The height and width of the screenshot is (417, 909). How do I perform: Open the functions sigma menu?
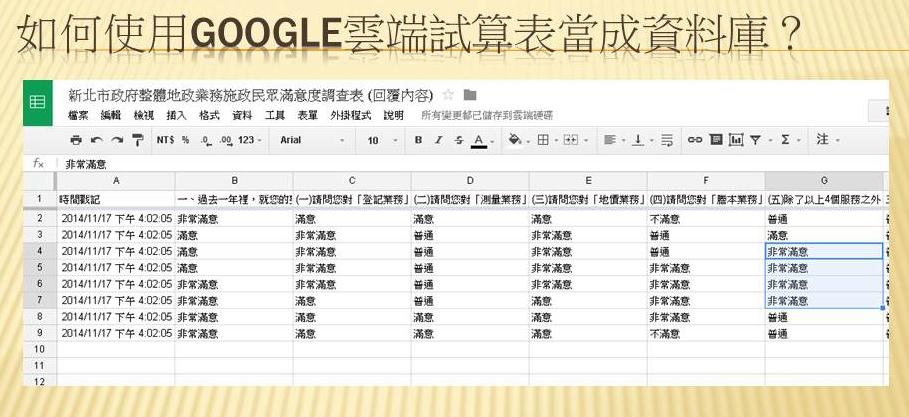789,140
